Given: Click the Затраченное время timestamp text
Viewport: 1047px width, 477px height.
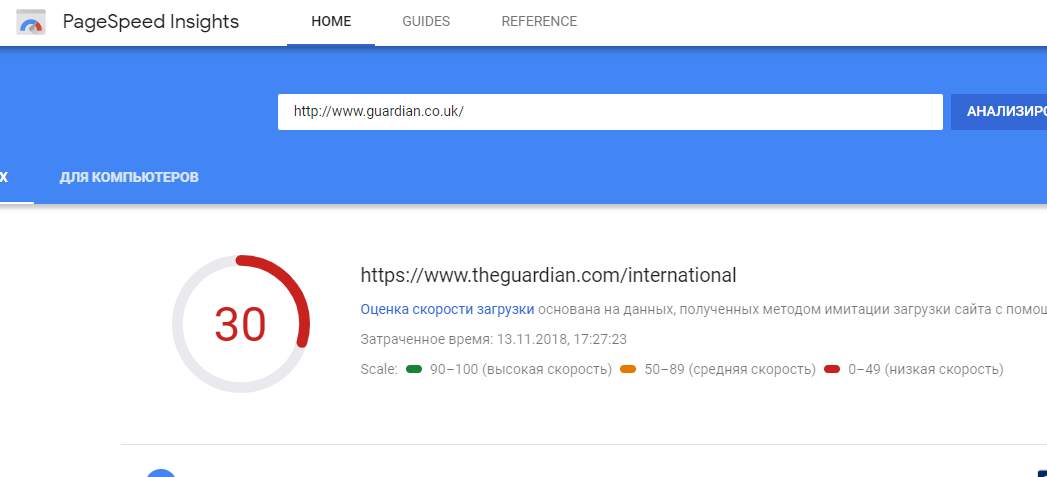Looking at the screenshot, I should pos(493,339).
